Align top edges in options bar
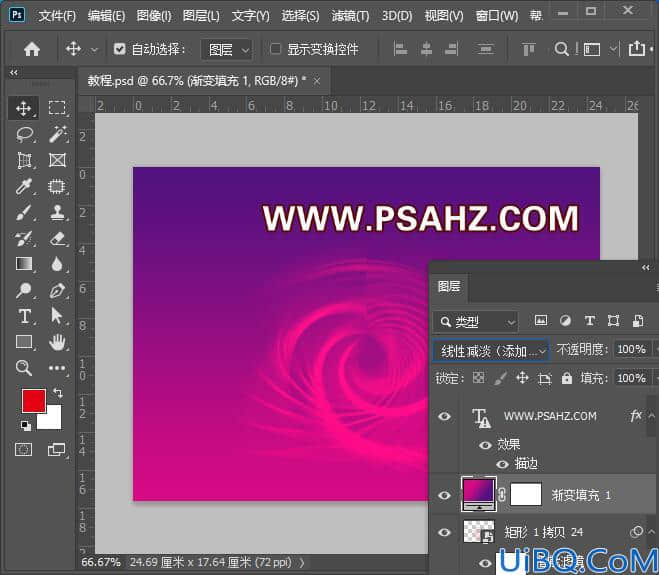659x575 pixels. coord(528,49)
